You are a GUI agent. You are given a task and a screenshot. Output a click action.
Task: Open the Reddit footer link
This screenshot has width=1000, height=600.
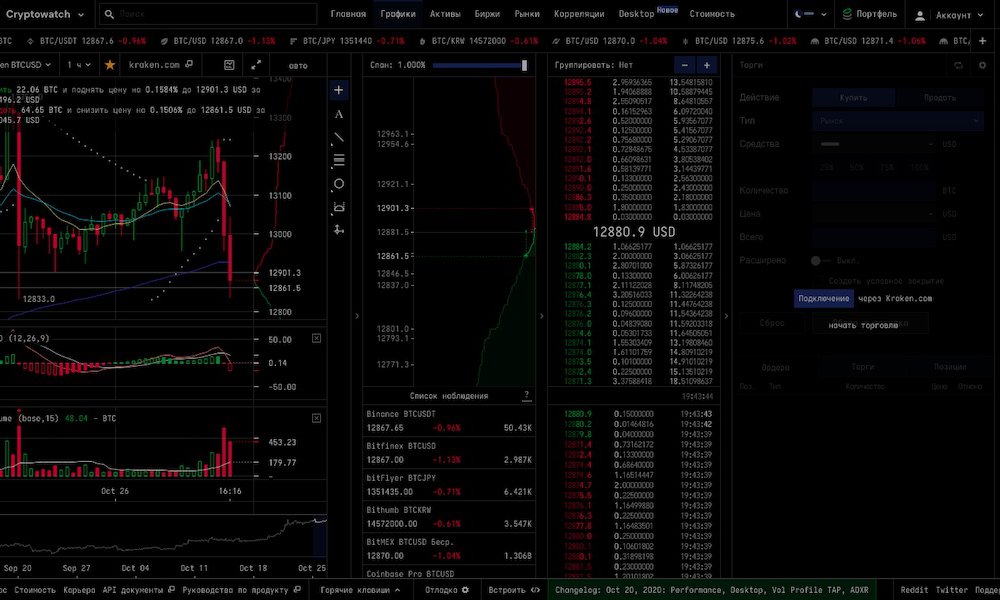pyautogui.click(x=914, y=590)
